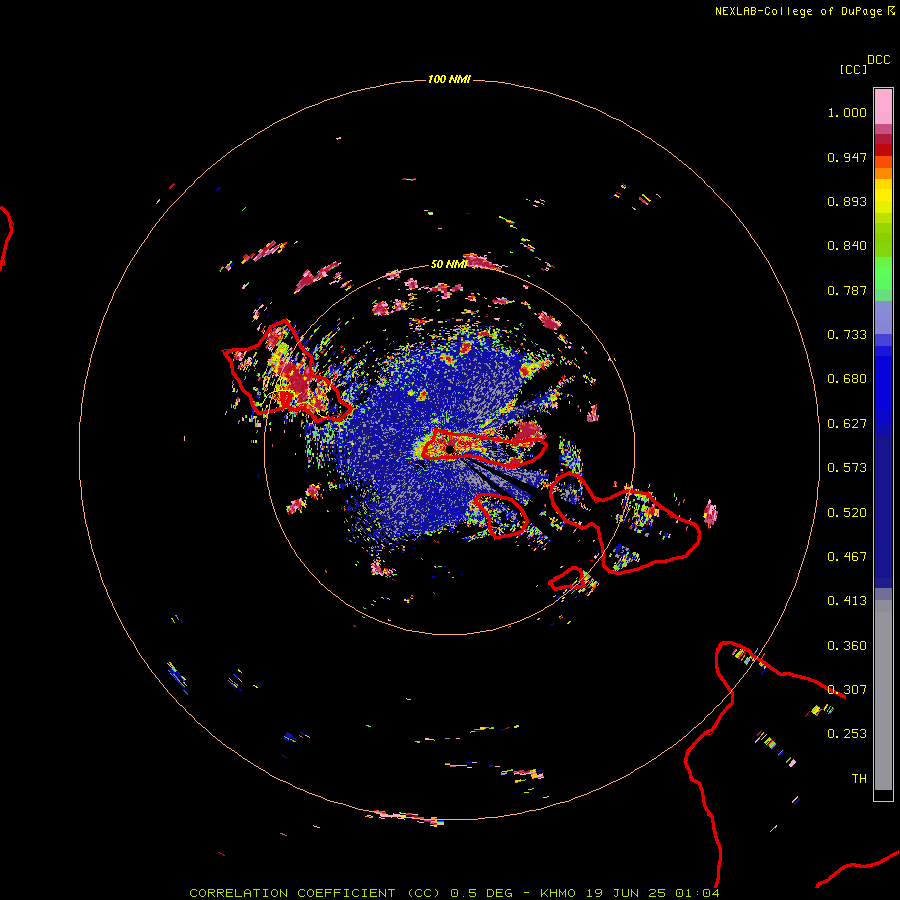Click the TH threshold label on scale
The image size is (900, 900).
click(x=859, y=779)
